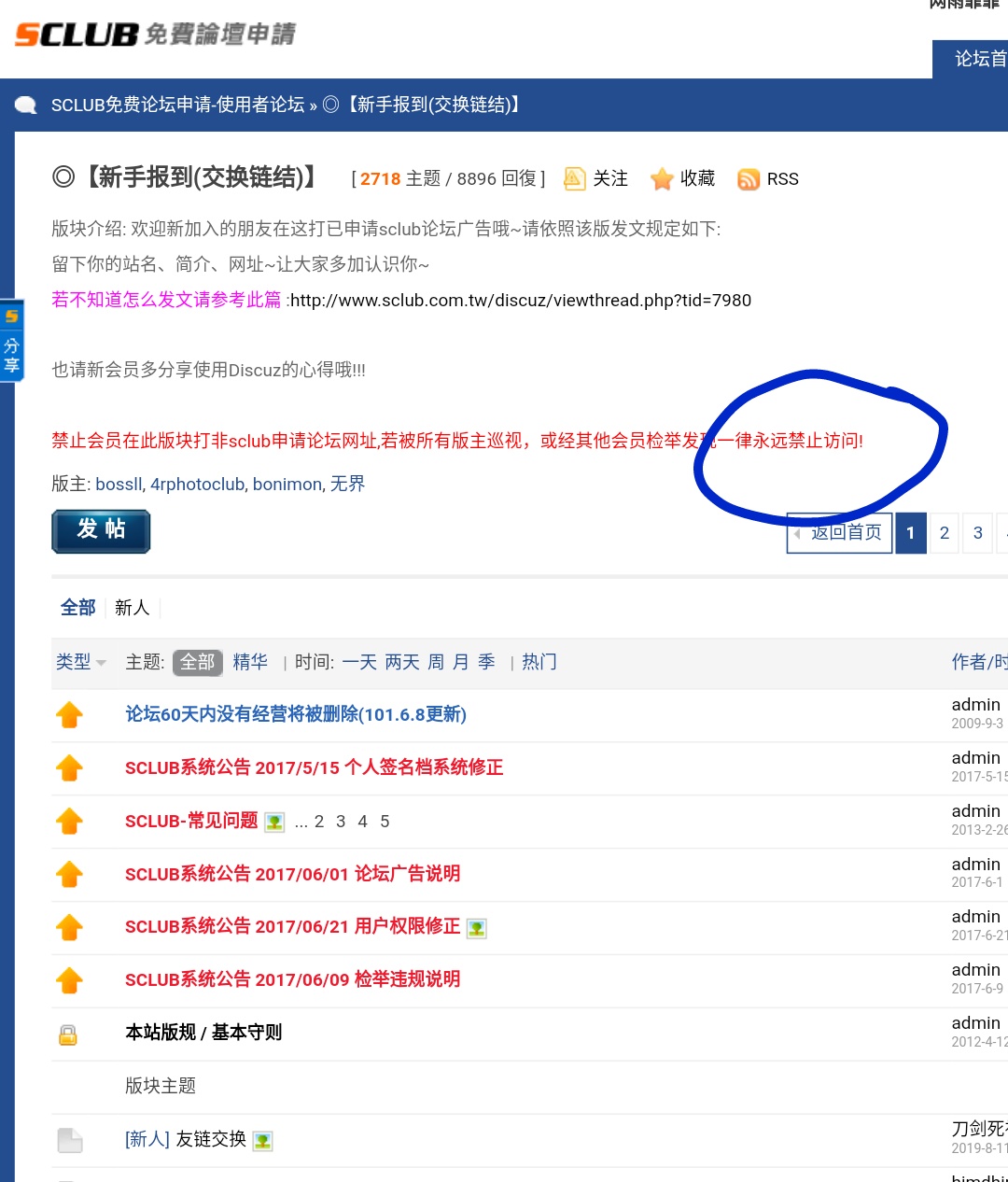Click the arrow icon beside 论坛60天内没有经营将被删除
The width and height of the screenshot is (1008, 1182).
(x=70, y=715)
